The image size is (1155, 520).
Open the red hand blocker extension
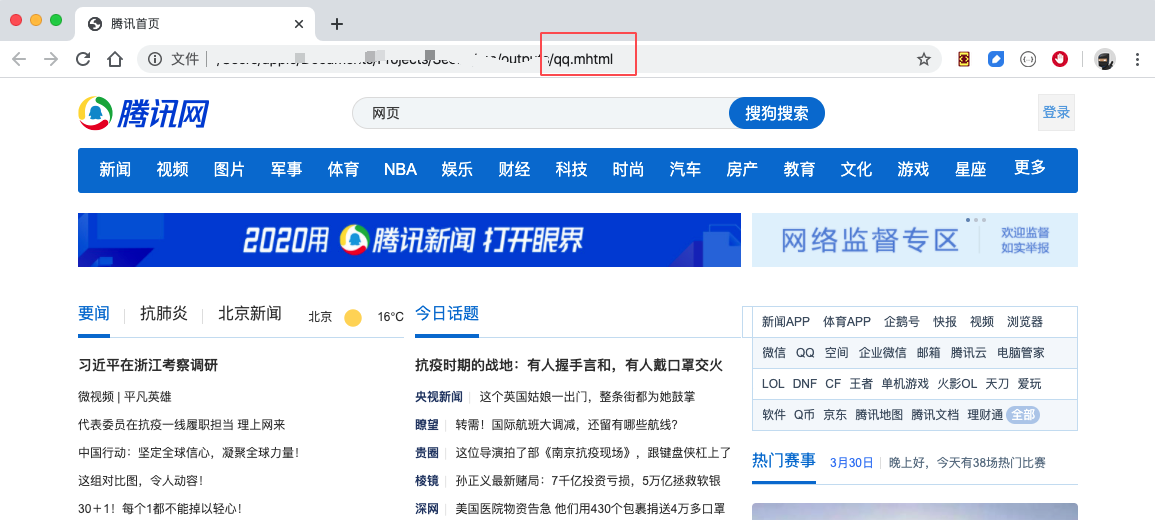coord(1060,60)
